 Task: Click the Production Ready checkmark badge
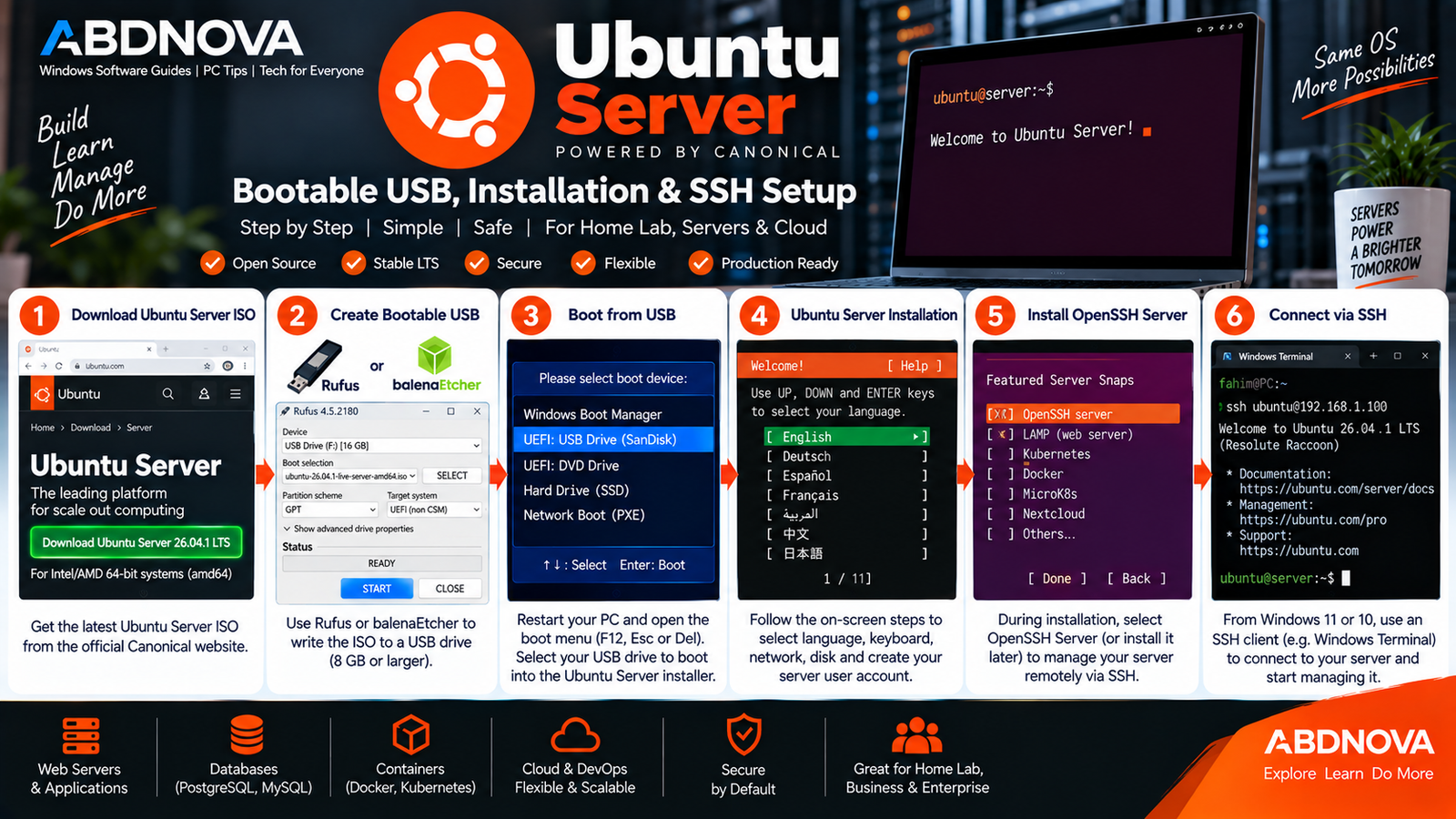point(701,263)
